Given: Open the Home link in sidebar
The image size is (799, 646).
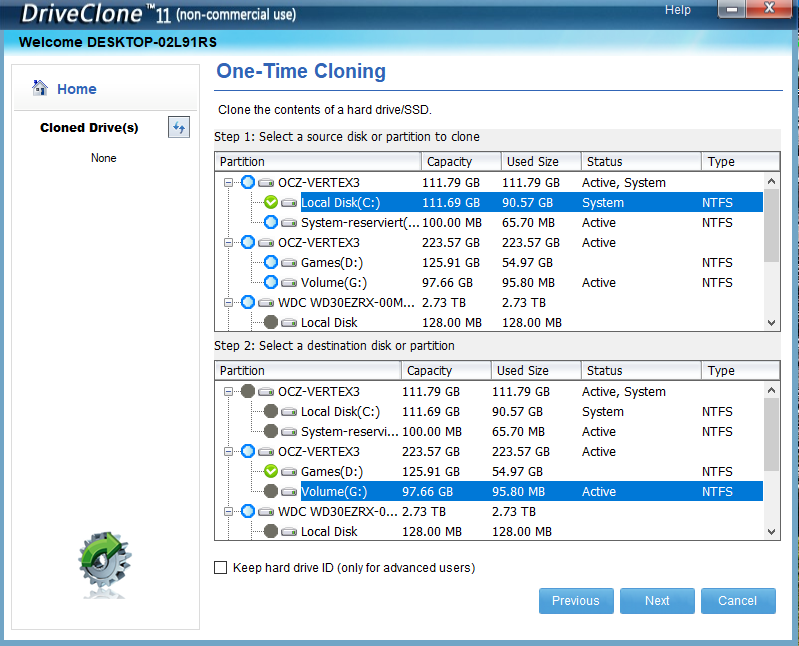Looking at the screenshot, I should pos(76,89).
